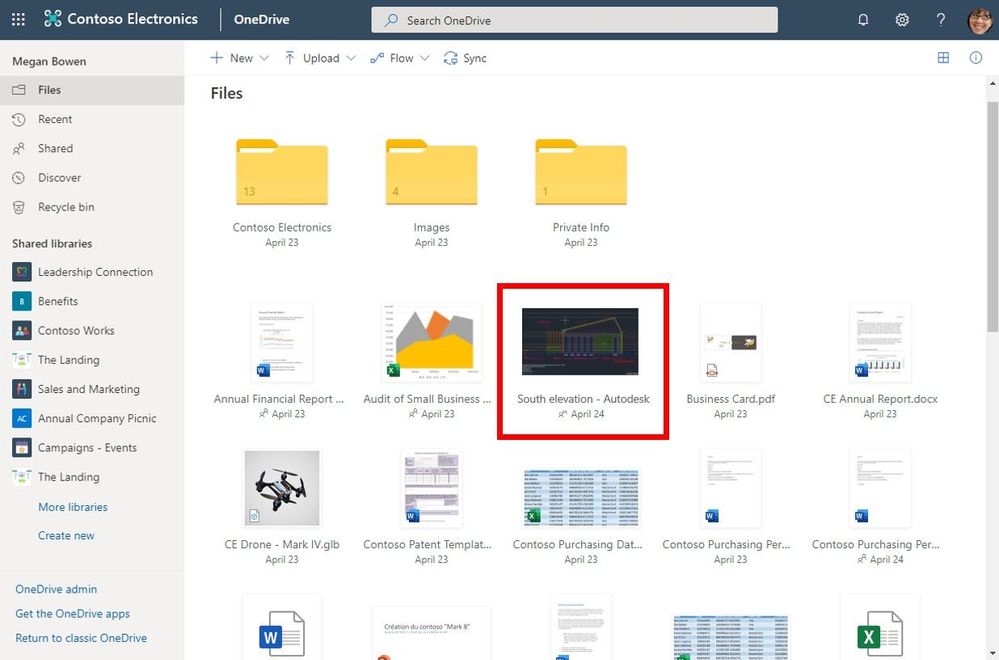Open the South elevation - Autodesk thumbnail
The height and width of the screenshot is (660, 999).
[x=580, y=341]
